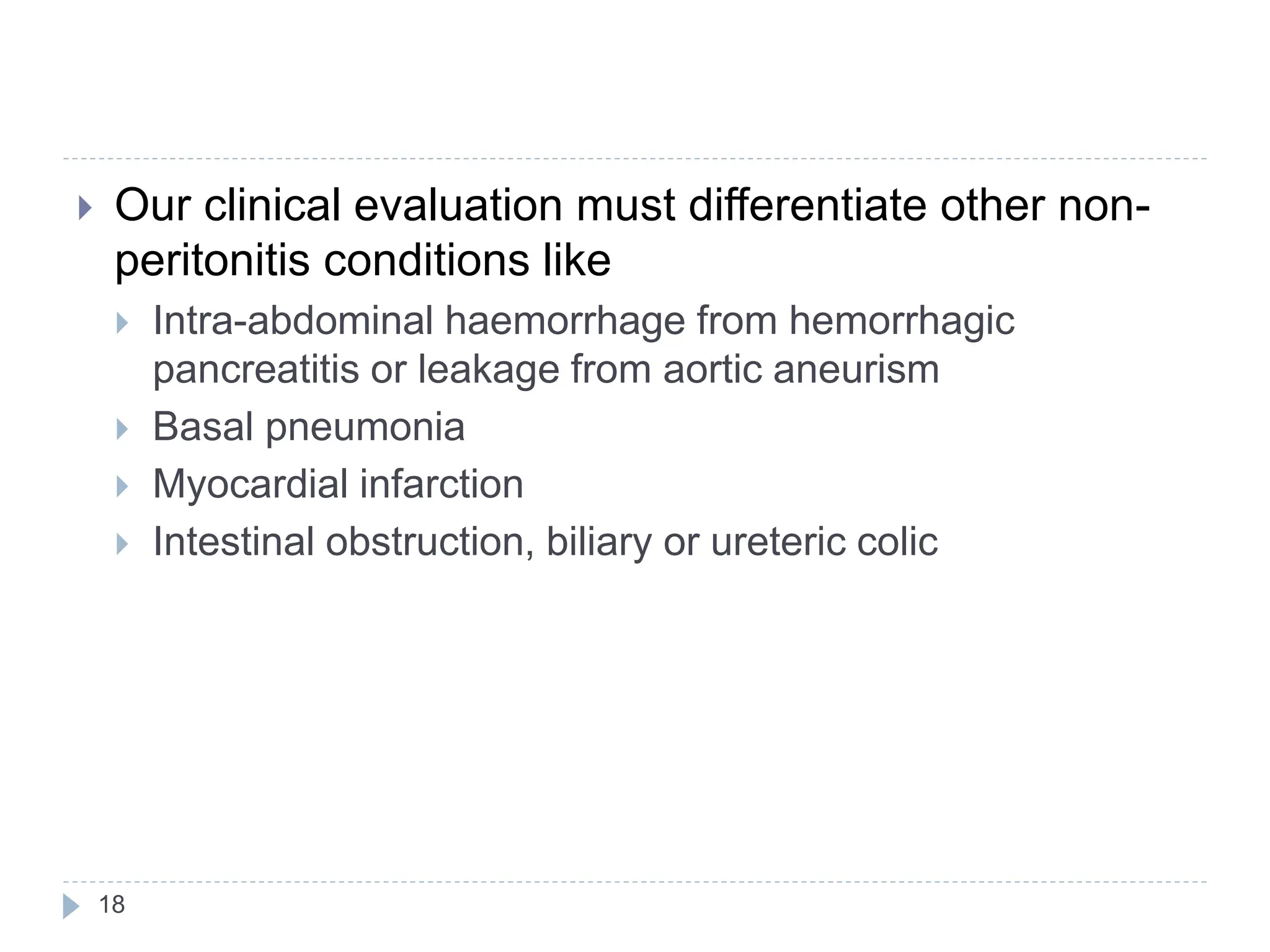
Task: Click the 'Our clinical evaluation must differentiate' heading line
Action: (x=632, y=205)
